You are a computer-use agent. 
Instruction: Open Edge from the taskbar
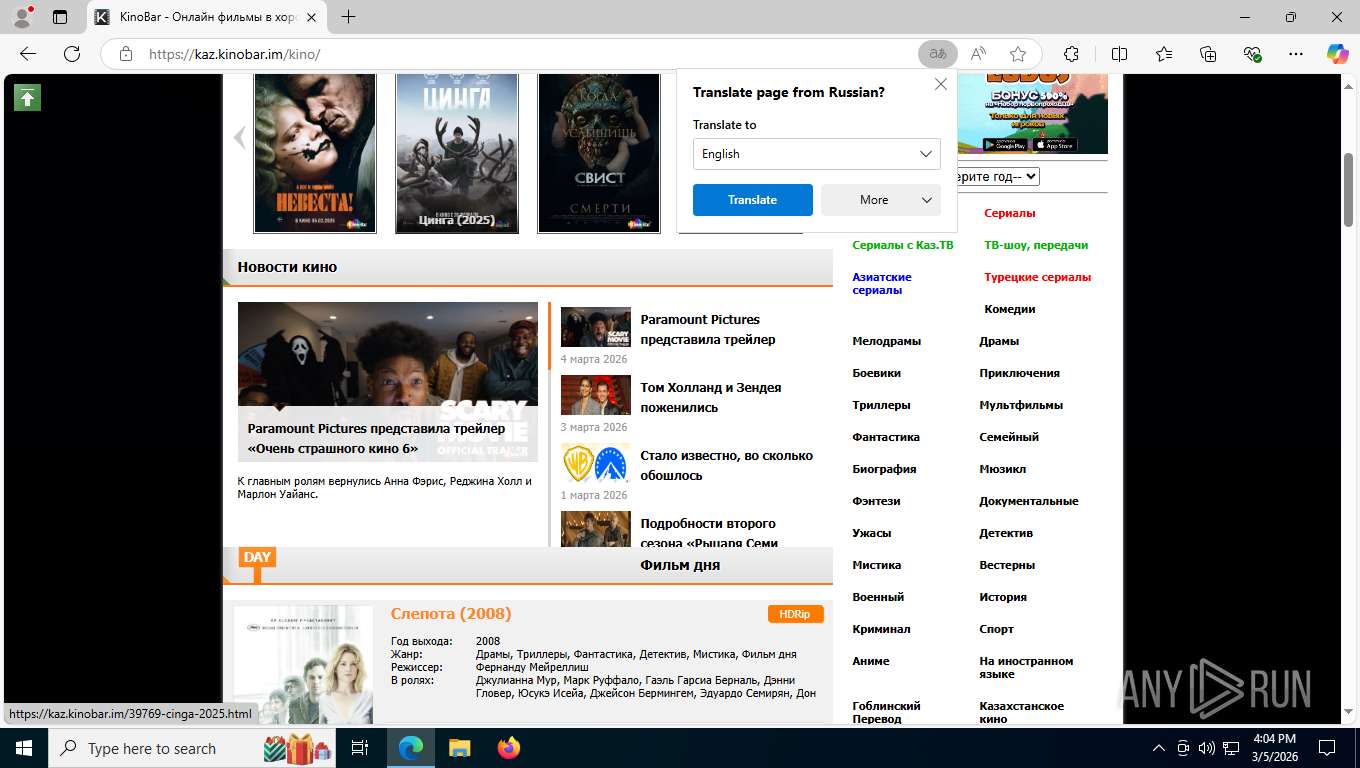pyautogui.click(x=411, y=748)
